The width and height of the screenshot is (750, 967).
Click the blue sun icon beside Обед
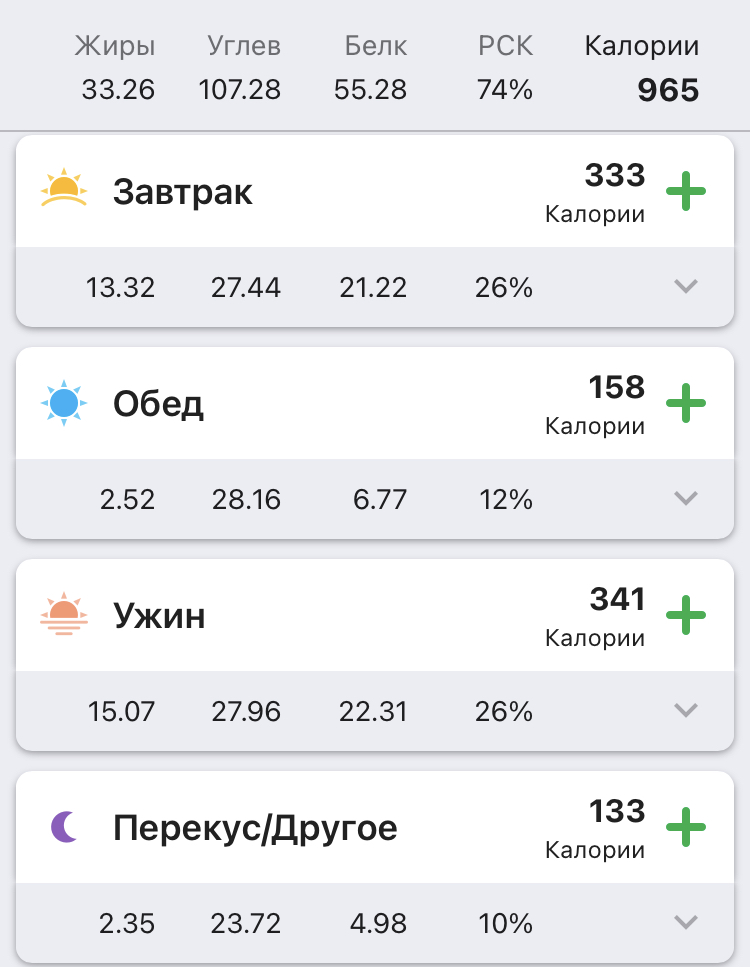coord(64,403)
